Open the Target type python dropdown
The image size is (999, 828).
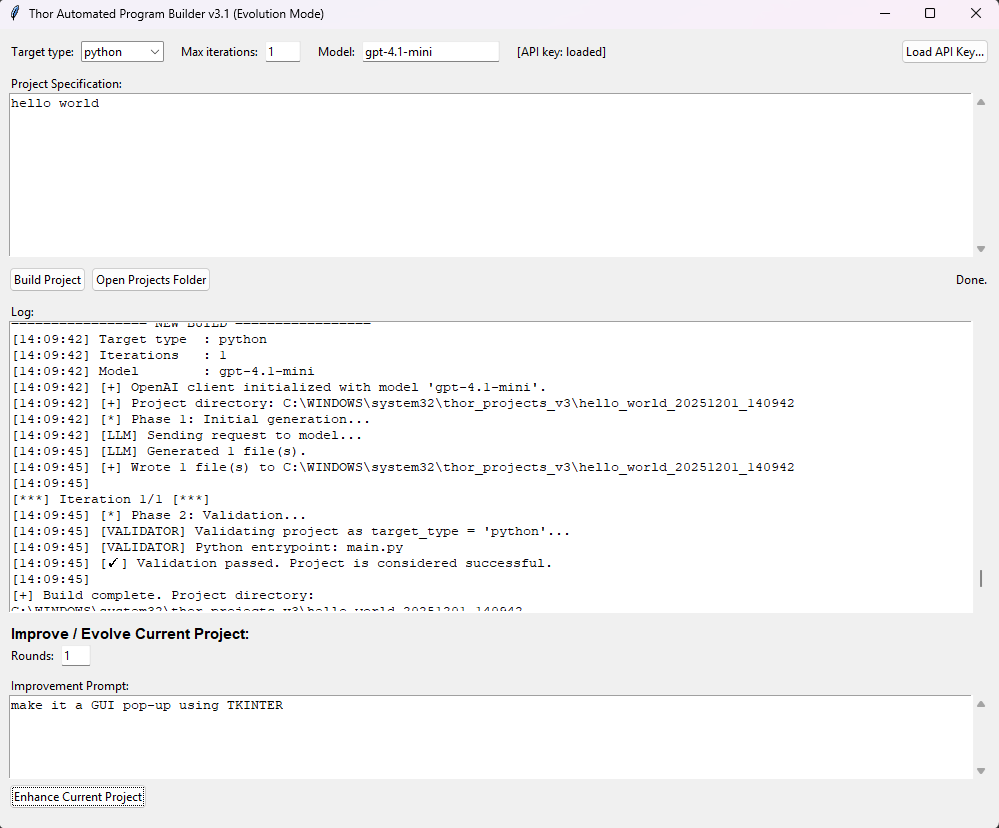point(122,52)
